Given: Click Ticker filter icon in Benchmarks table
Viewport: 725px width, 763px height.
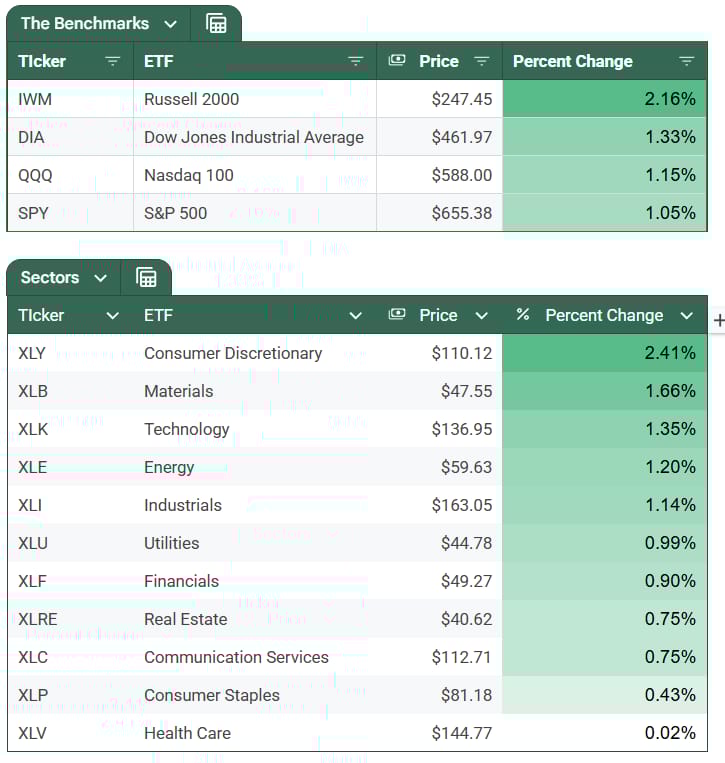Looking at the screenshot, I should click(113, 61).
